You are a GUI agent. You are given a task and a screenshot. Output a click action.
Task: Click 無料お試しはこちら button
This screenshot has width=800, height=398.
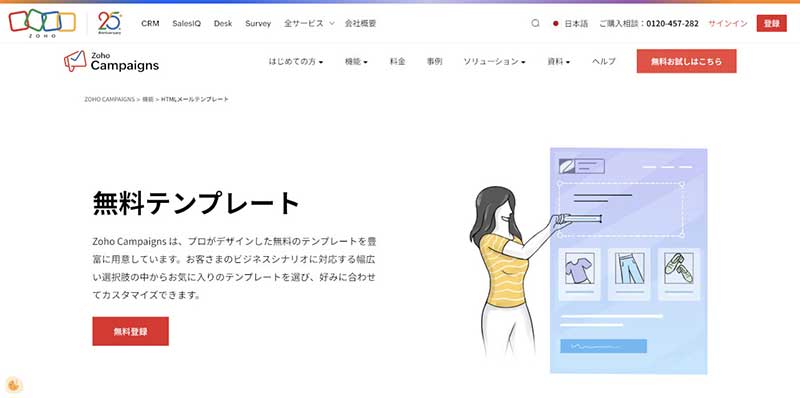[686, 61]
